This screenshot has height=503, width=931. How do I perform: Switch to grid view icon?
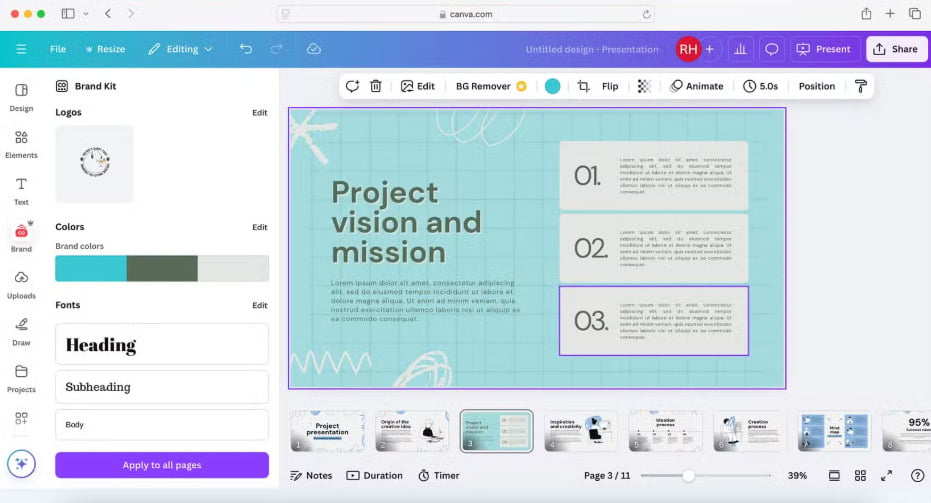(860, 476)
